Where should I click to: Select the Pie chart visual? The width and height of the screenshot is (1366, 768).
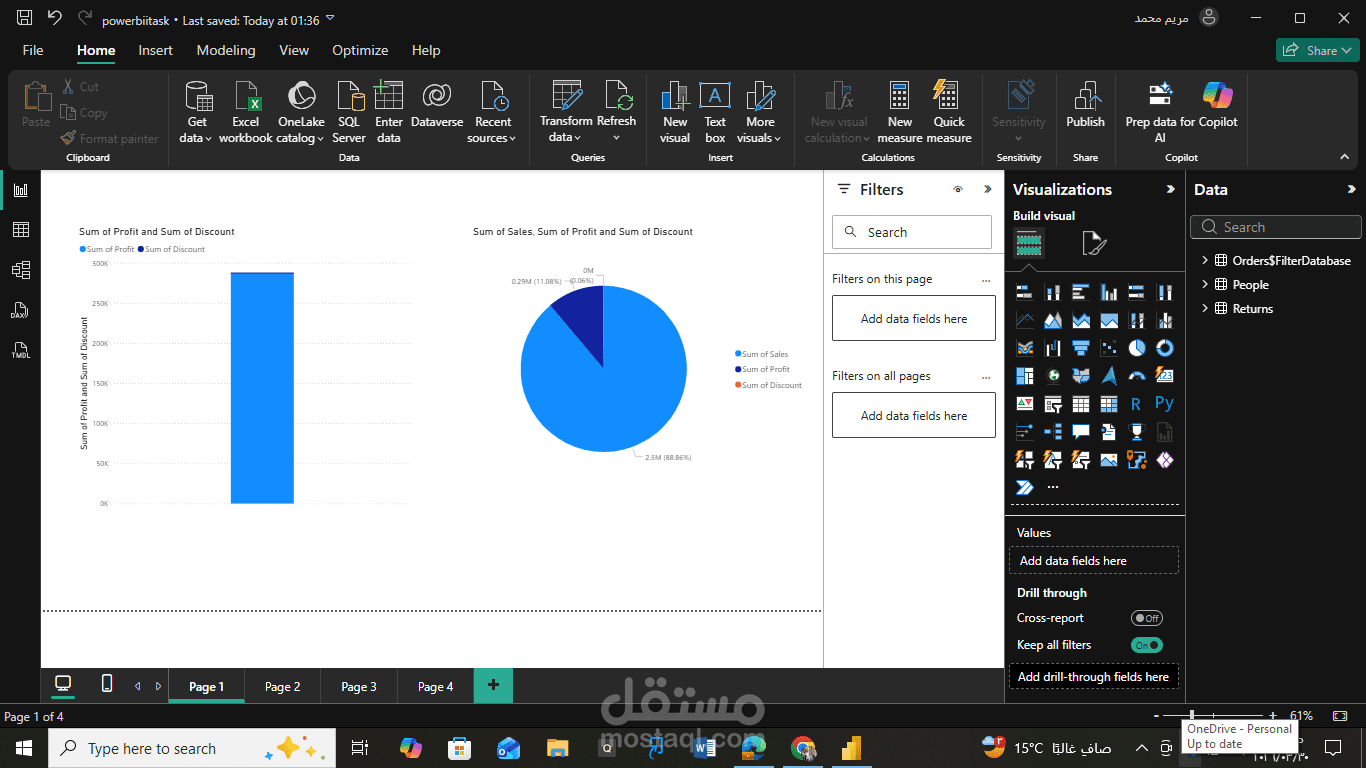tap(1136, 347)
